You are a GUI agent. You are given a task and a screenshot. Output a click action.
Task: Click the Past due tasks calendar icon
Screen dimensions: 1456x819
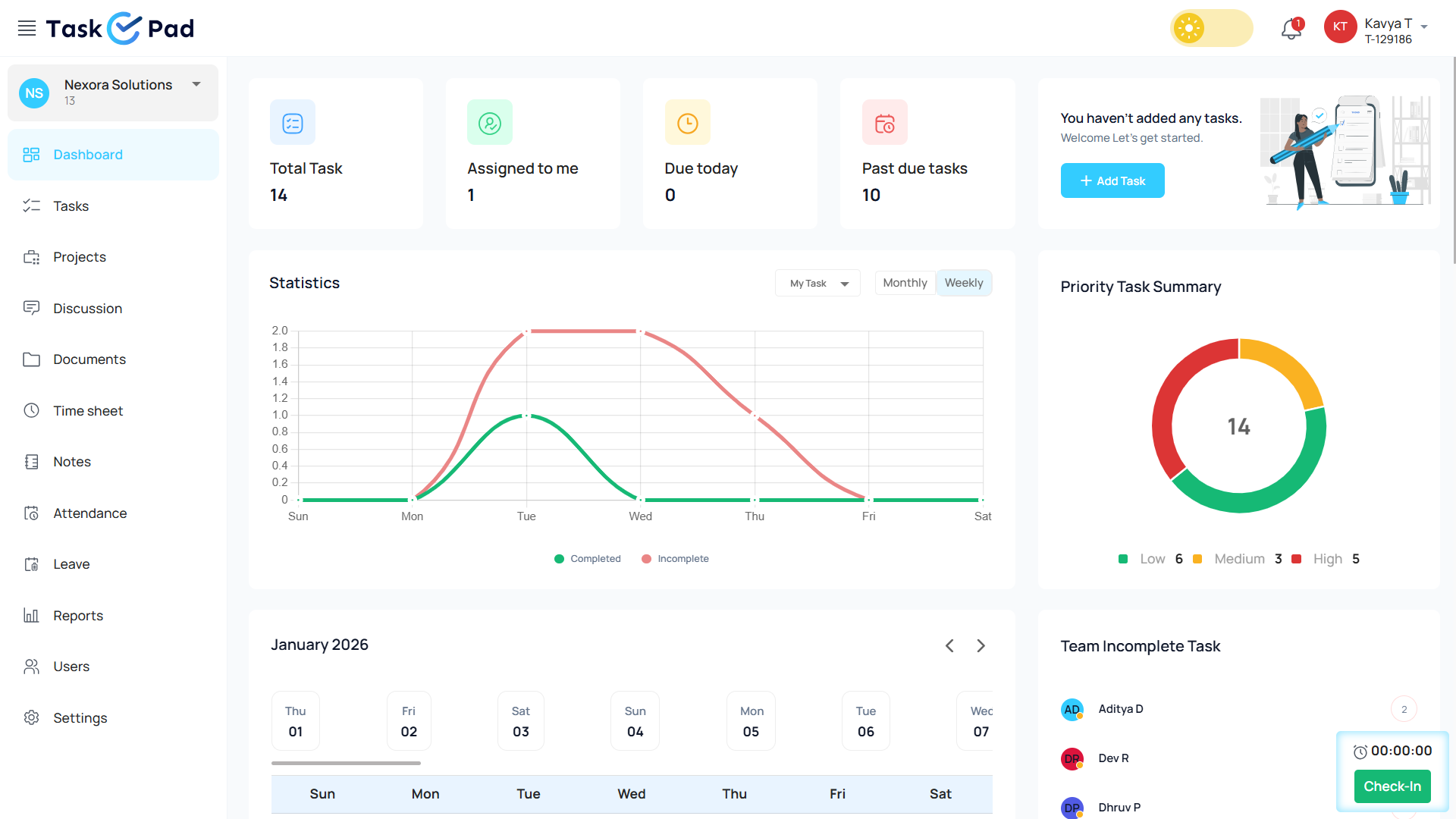(x=884, y=123)
